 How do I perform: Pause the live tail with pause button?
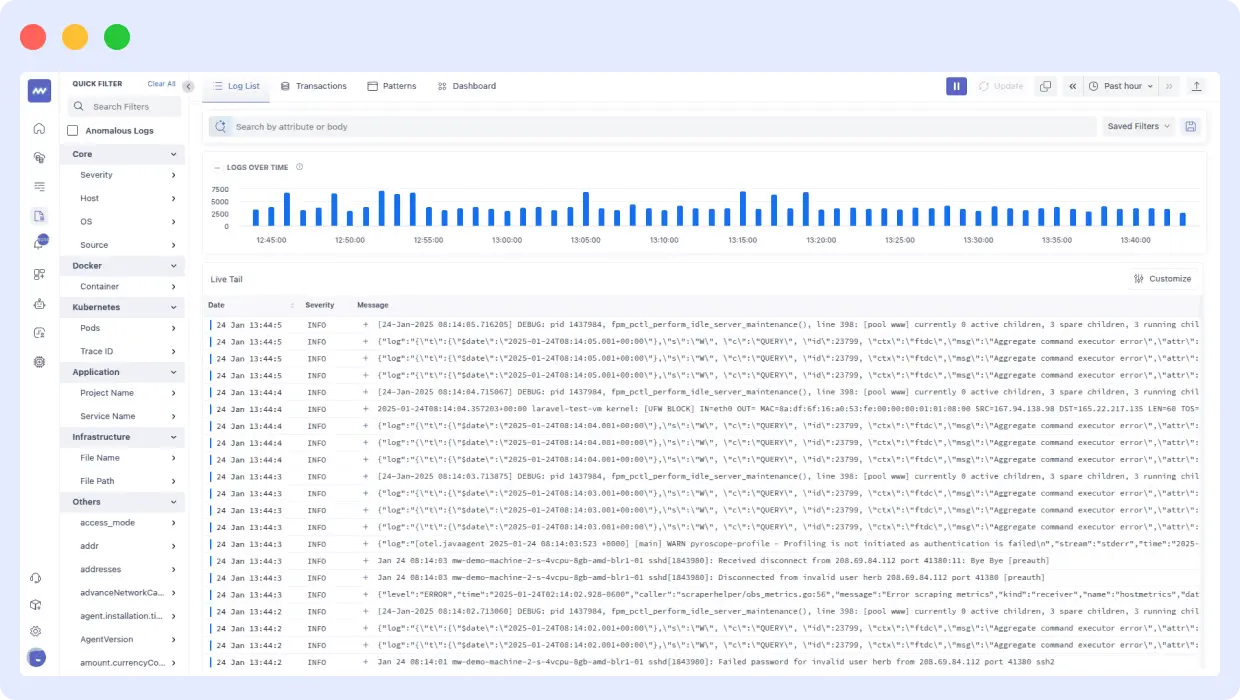pos(956,86)
